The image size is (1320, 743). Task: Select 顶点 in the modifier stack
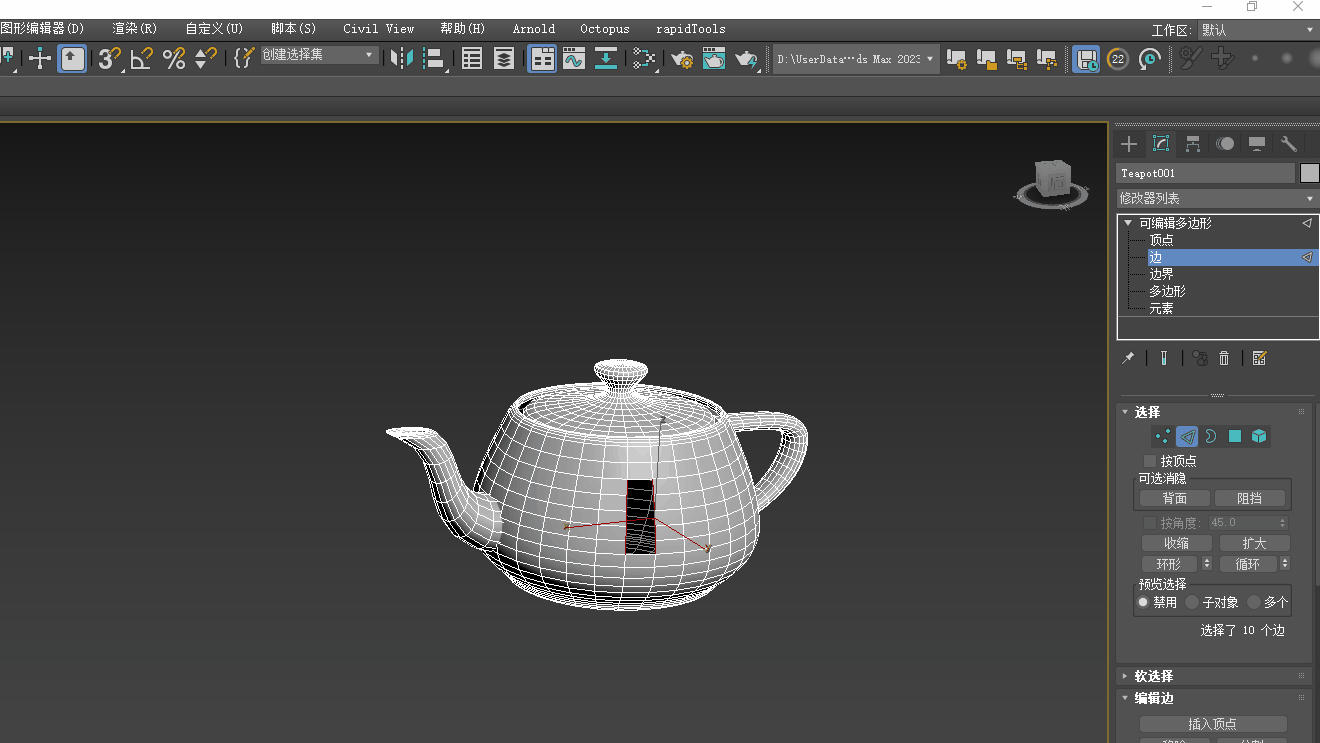(x=1161, y=240)
